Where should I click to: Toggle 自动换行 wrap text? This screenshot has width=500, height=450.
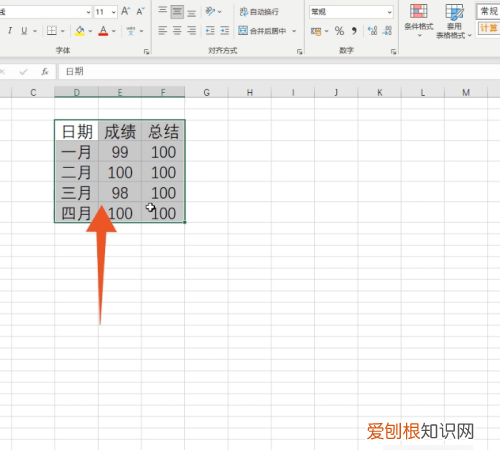click(259, 12)
